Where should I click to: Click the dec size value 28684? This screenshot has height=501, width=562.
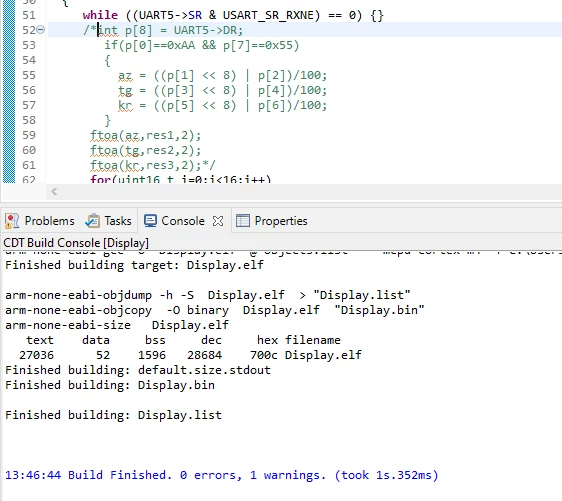204,355
